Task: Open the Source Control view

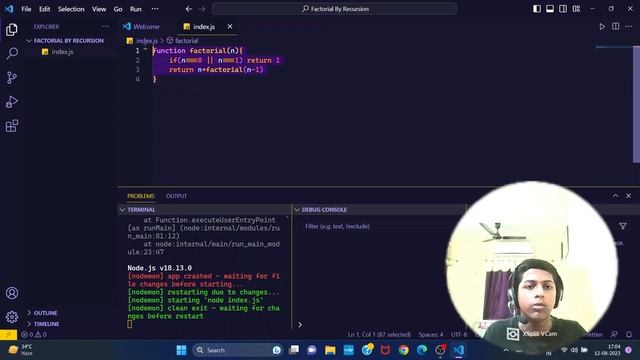Action: click(x=12, y=78)
